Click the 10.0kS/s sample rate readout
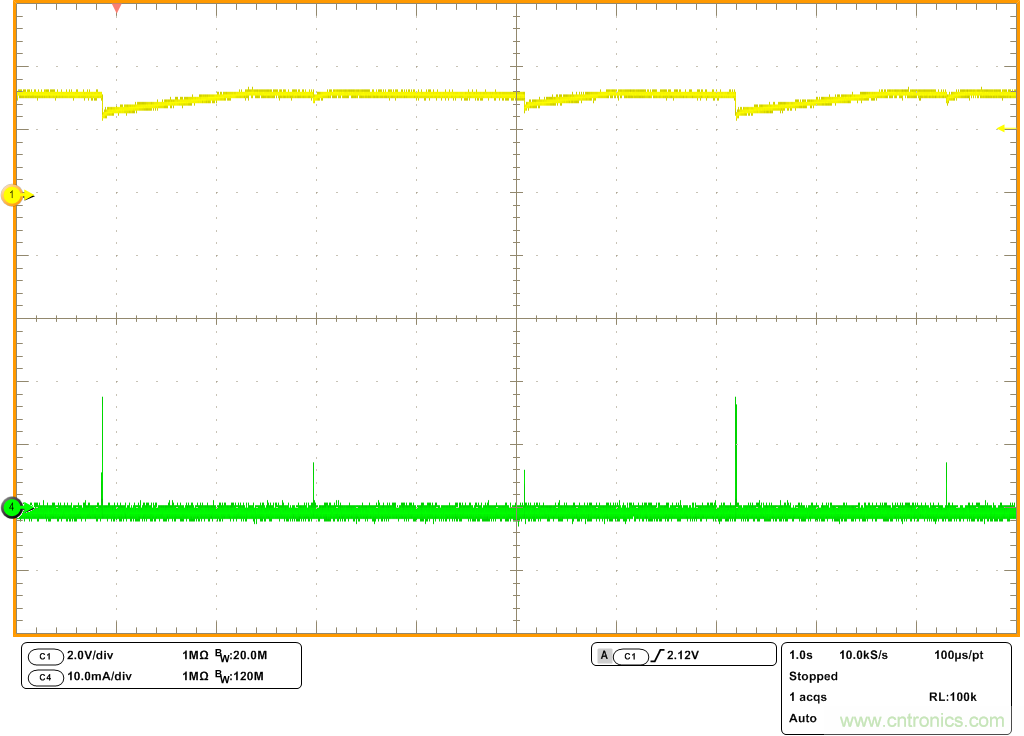1024x736 pixels. (863, 655)
